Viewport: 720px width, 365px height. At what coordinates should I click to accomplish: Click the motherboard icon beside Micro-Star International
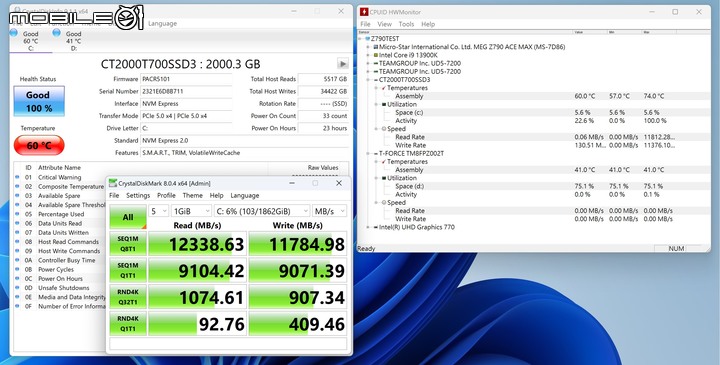(x=376, y=47)
